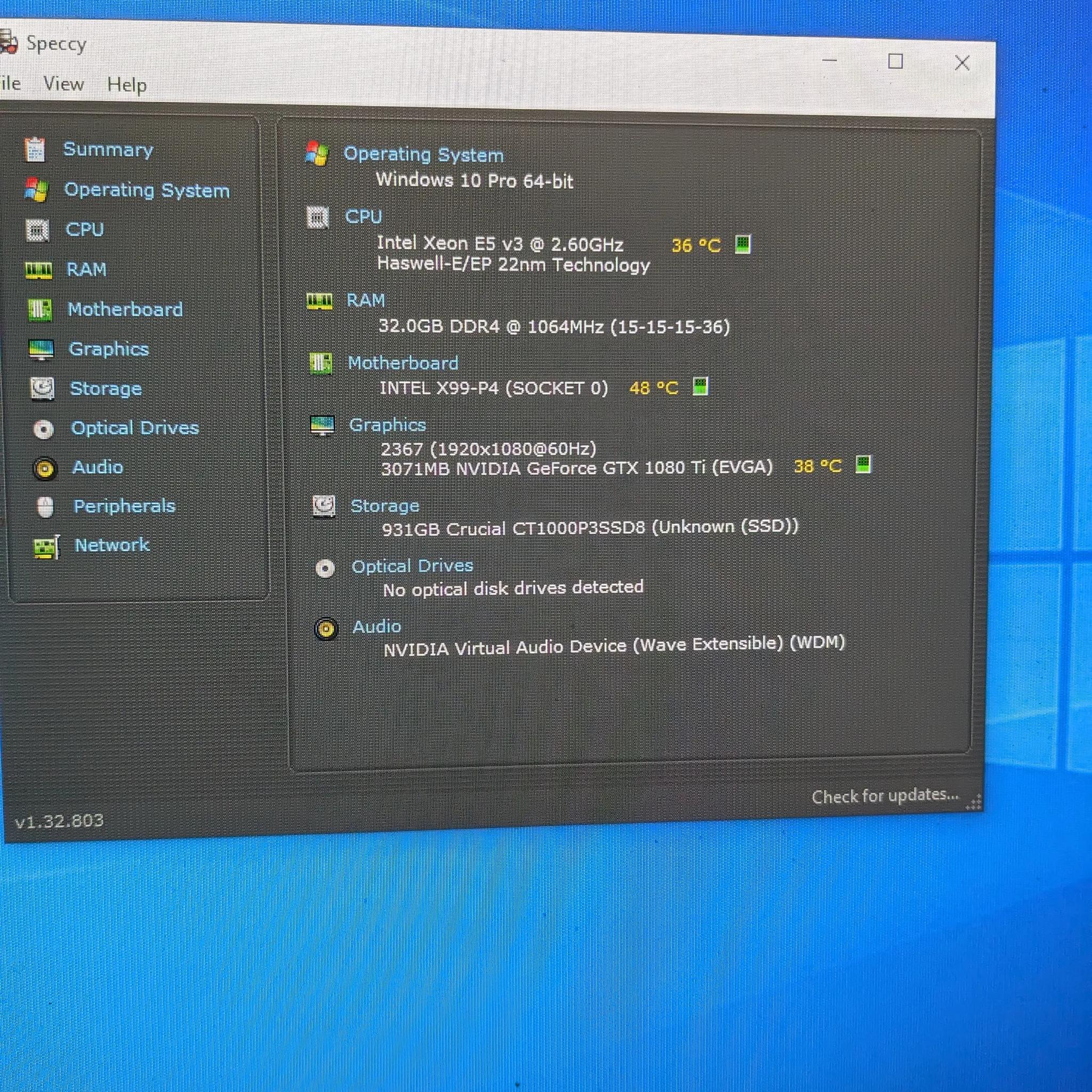Click the CPU temperature 36 °C reading
The image size is (1092, 1092).
click(x=696, y=245)
